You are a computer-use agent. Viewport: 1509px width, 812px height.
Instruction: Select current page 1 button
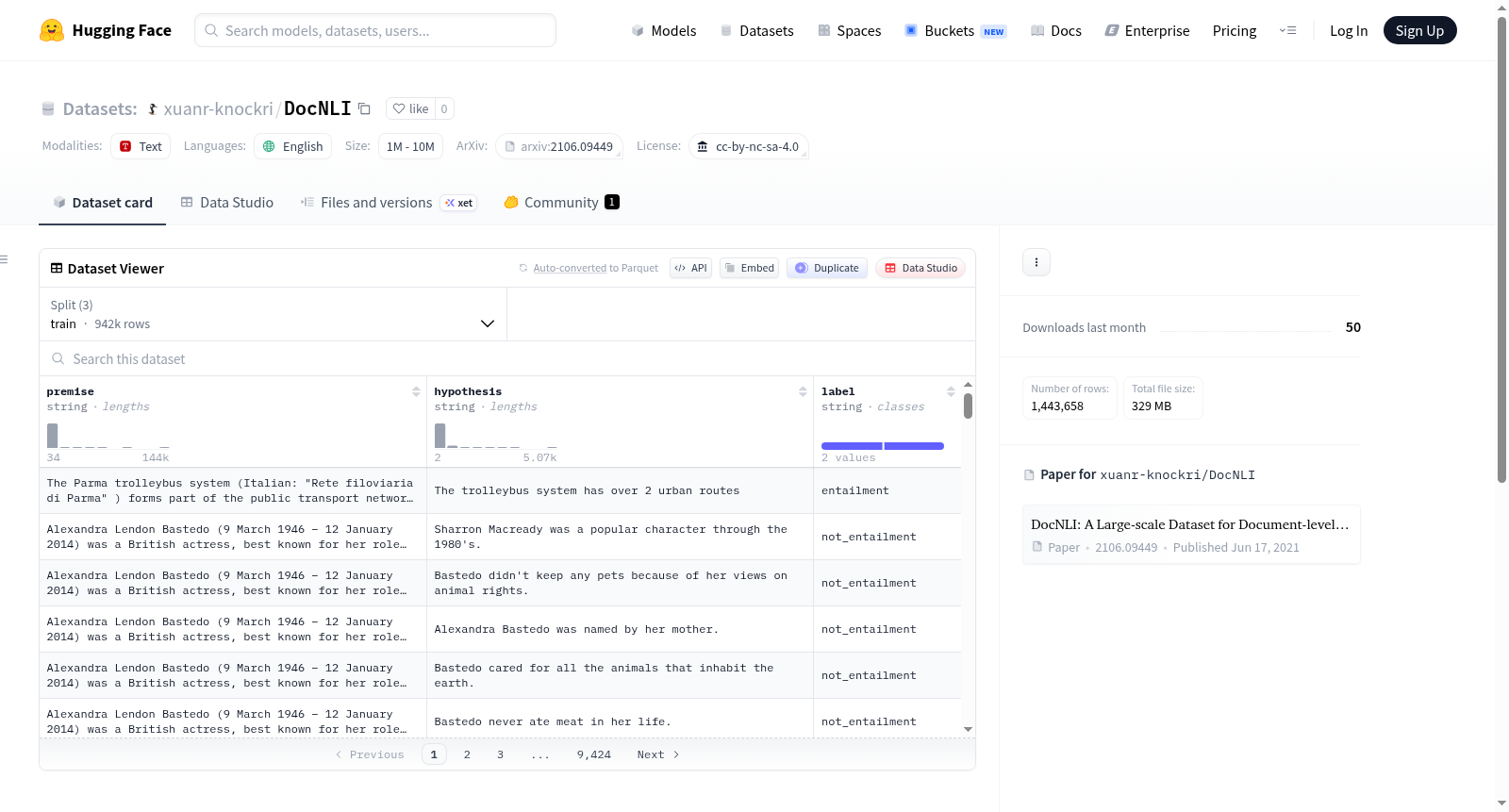[434, 754]
